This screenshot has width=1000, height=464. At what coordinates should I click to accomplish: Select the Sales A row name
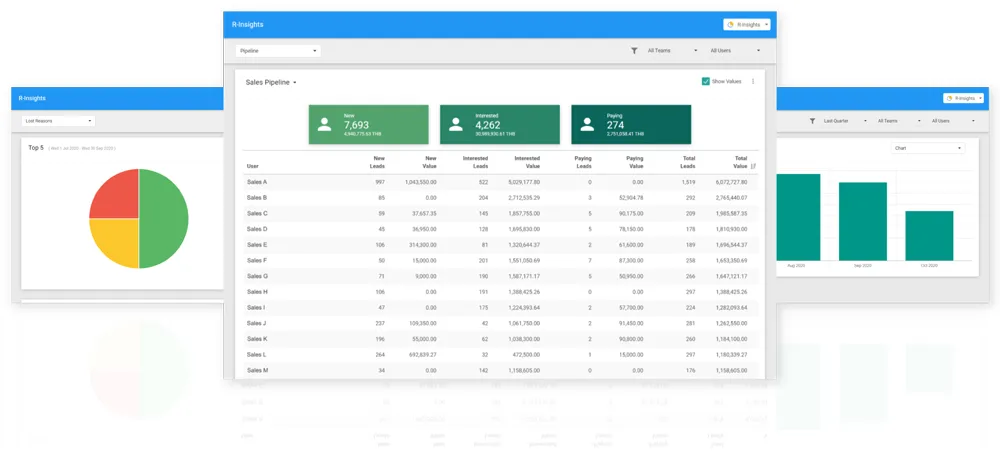[x=257, y=182]
